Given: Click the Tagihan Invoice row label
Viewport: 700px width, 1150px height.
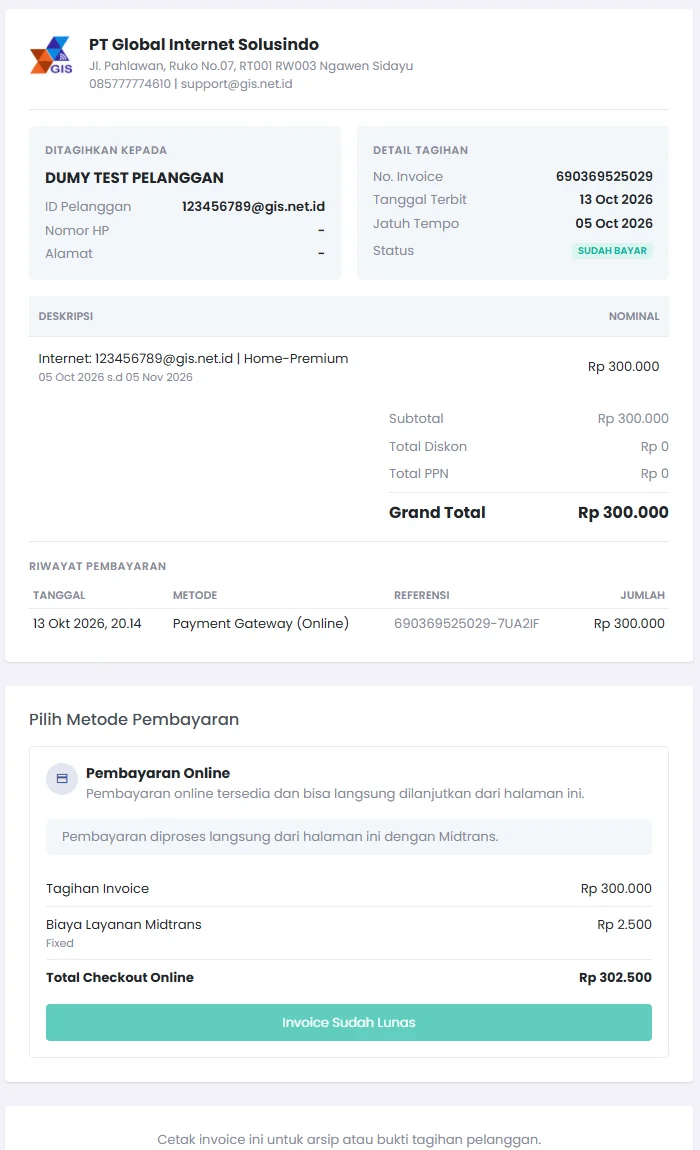Looking at the screenshot, I should tap(98, 889).
